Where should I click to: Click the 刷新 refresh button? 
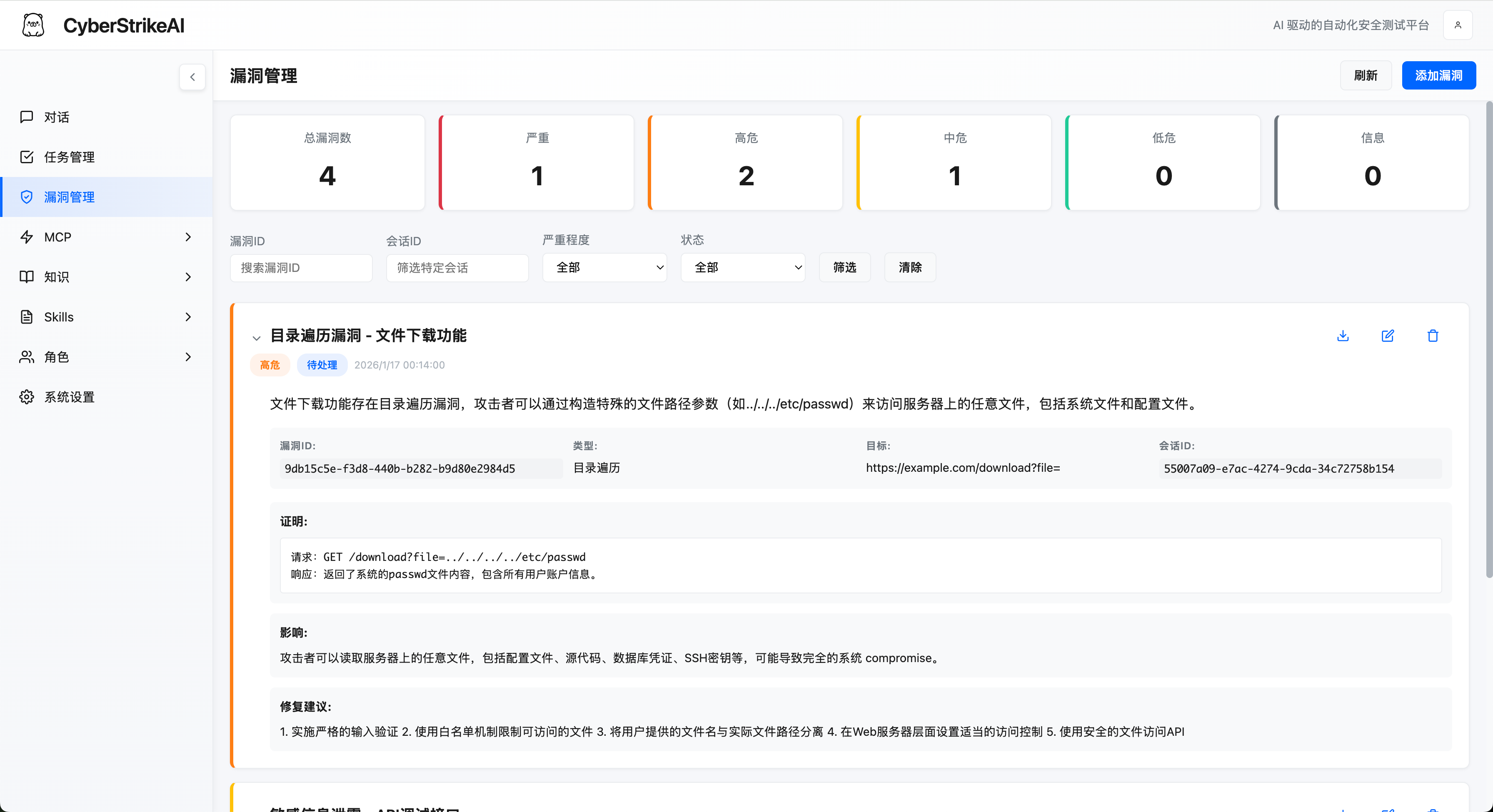pyautogui.click(x=1366, y=75)
